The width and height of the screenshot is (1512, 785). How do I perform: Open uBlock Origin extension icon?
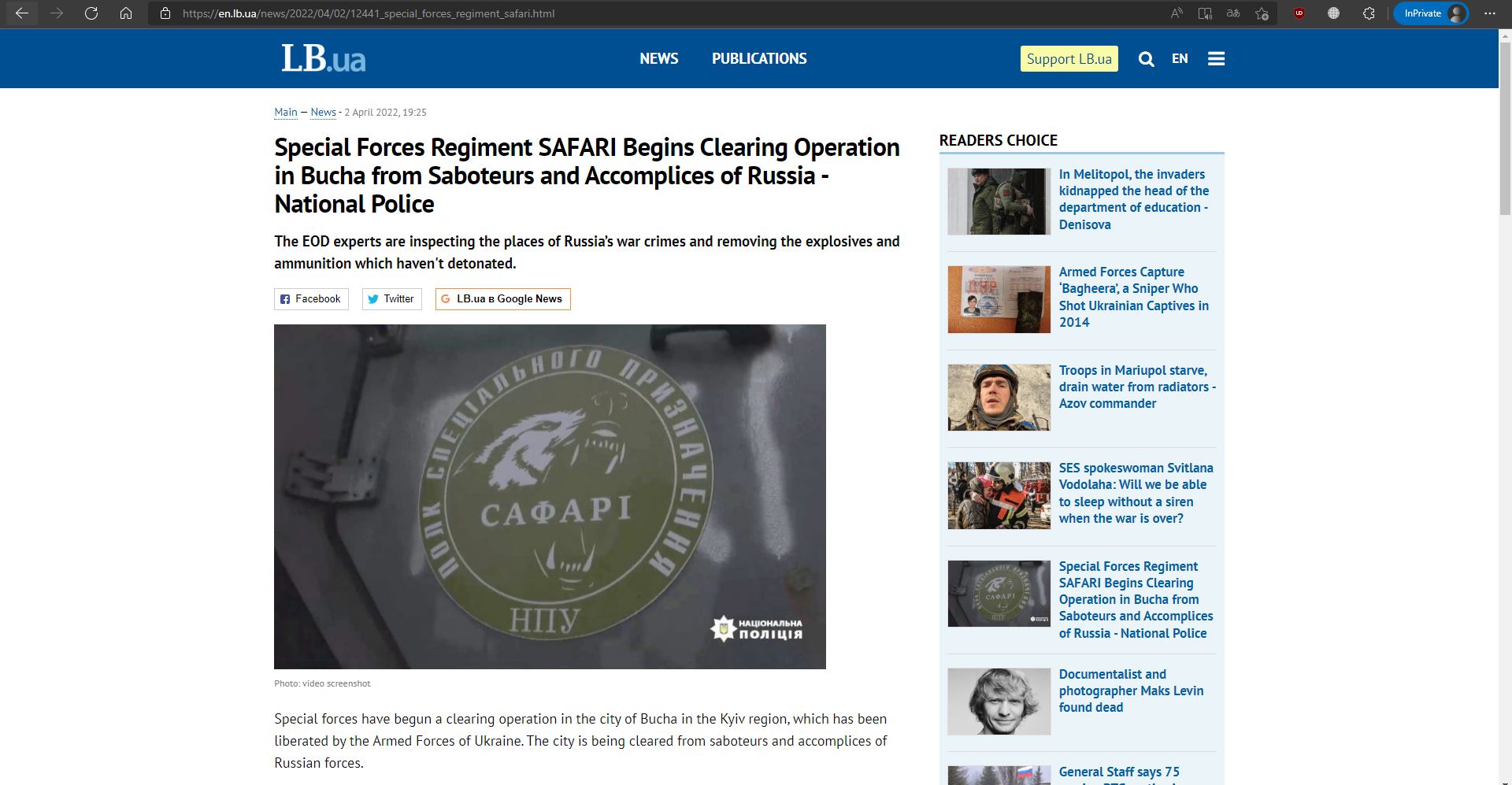click(x=1299, y=13)
